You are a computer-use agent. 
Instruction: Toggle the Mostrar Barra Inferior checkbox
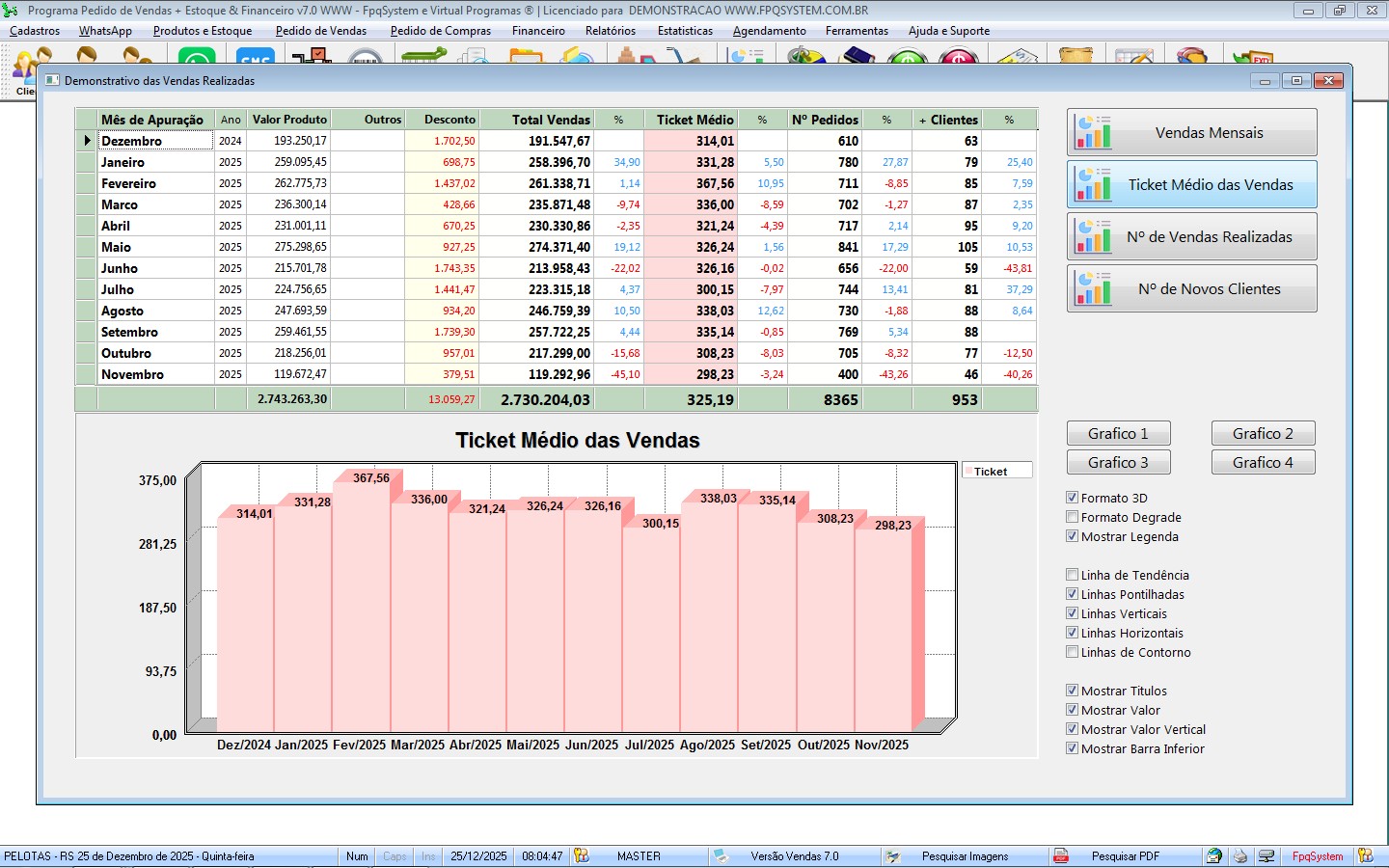[x=1072, y=748]
